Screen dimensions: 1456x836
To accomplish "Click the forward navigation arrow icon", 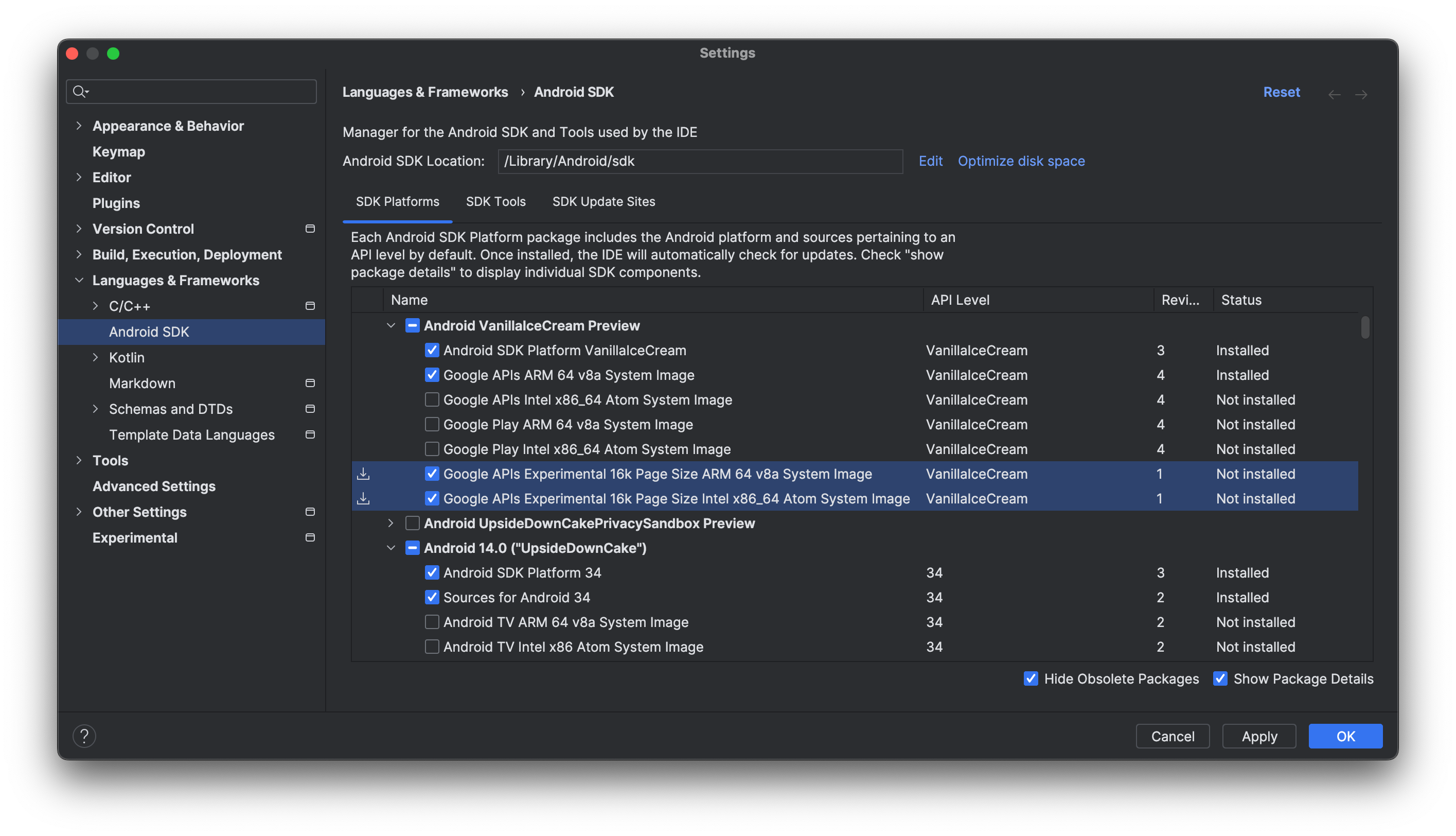I will pos(1361,92).
